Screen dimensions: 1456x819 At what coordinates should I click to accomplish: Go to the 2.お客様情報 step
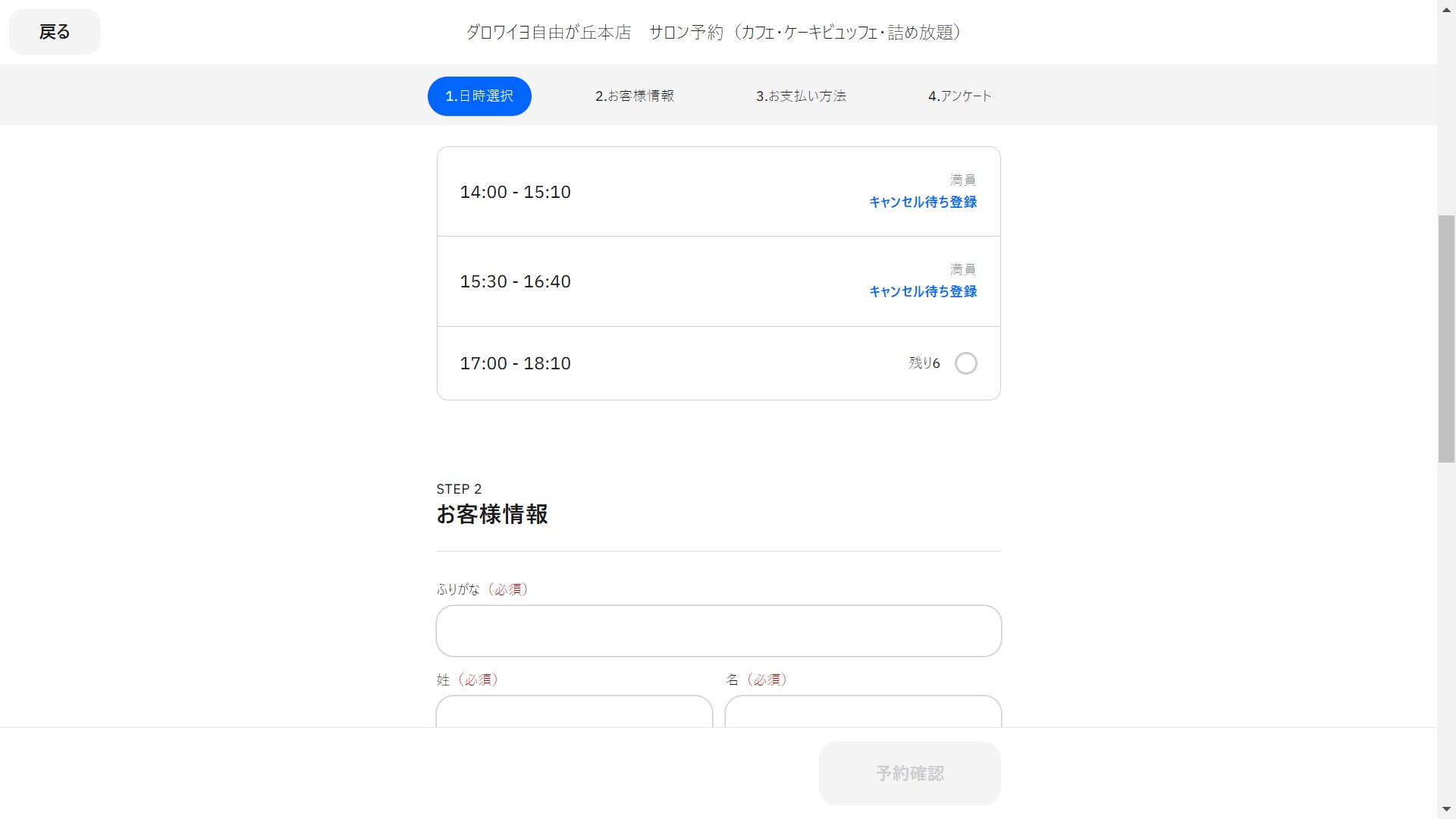[635, 96]
